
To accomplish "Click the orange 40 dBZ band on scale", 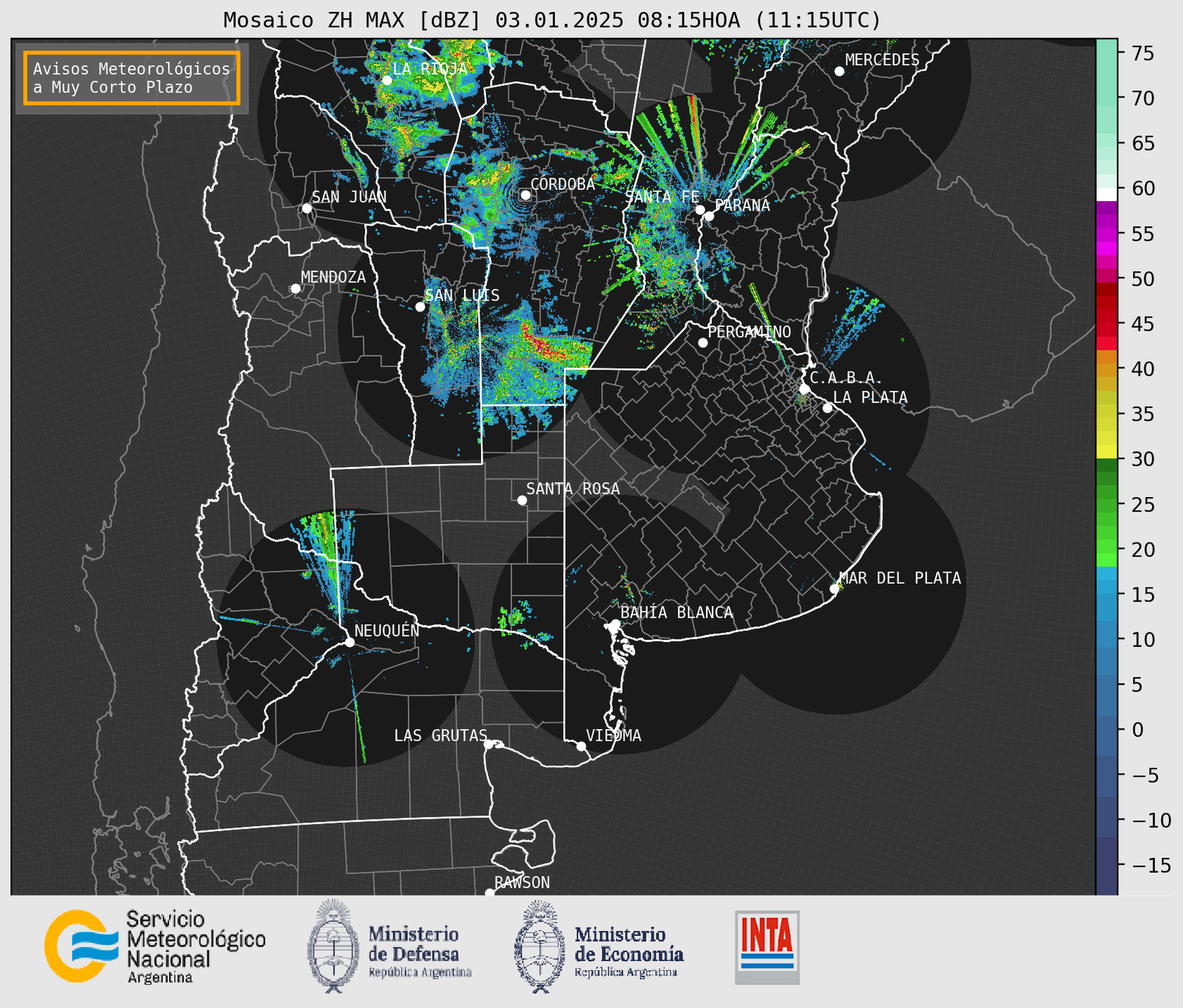I will pyautogui.click(x=1107, y=369).
